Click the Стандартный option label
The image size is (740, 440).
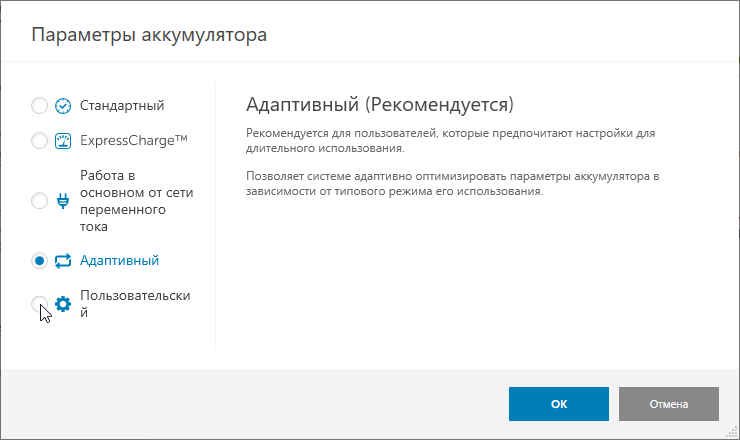pos(122,105)
